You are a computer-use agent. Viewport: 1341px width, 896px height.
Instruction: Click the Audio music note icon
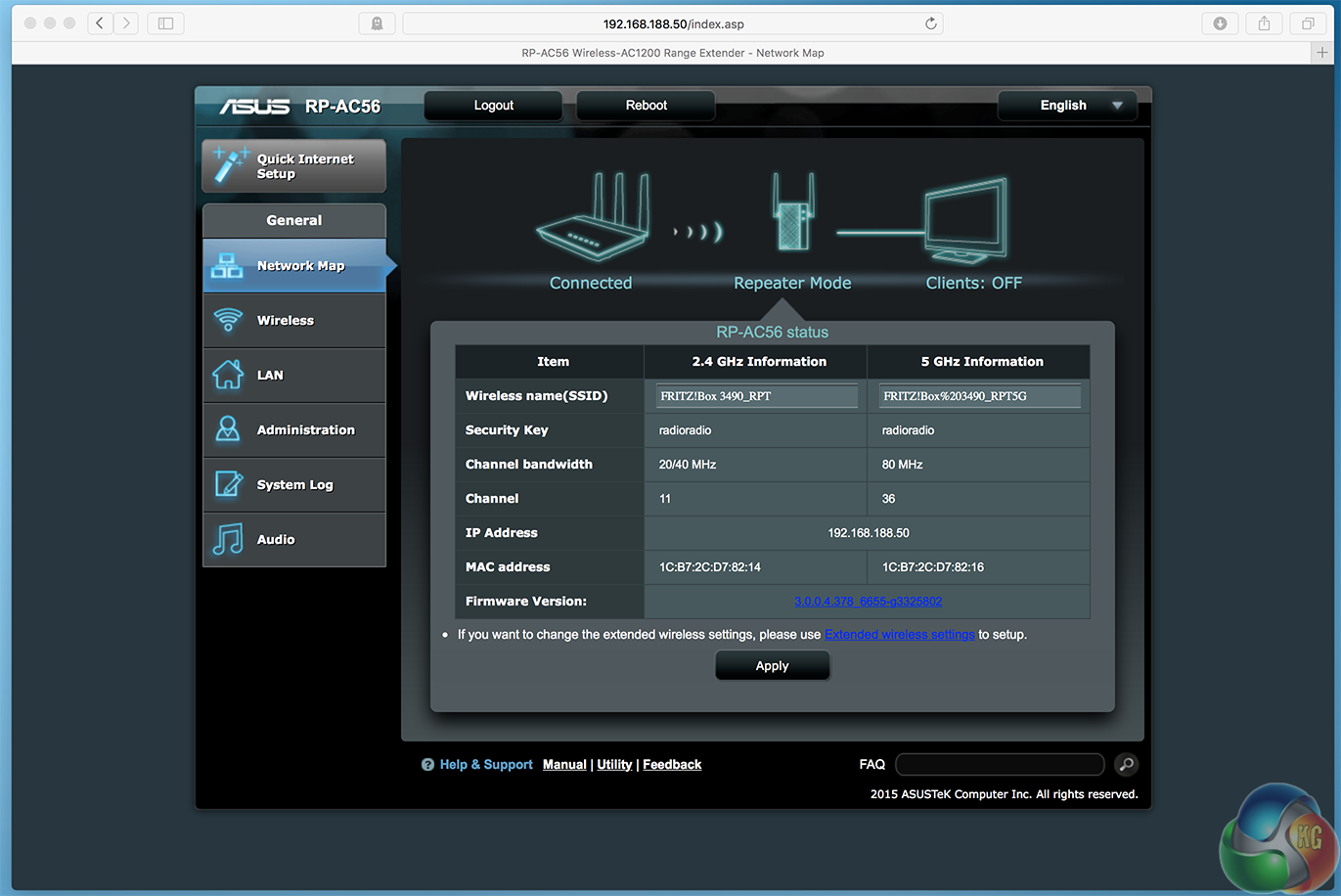(228, 539)
